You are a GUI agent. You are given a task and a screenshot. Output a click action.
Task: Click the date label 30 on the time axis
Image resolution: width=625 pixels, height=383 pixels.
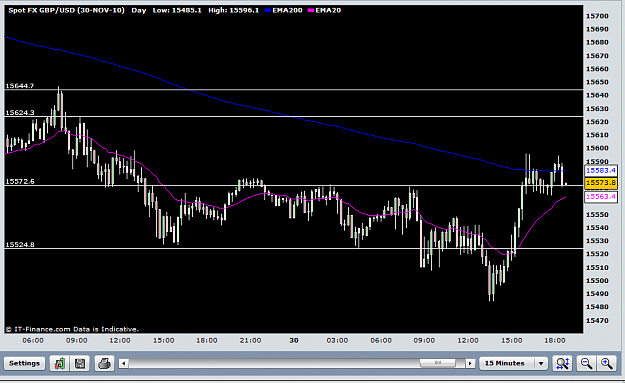point(294,340)
